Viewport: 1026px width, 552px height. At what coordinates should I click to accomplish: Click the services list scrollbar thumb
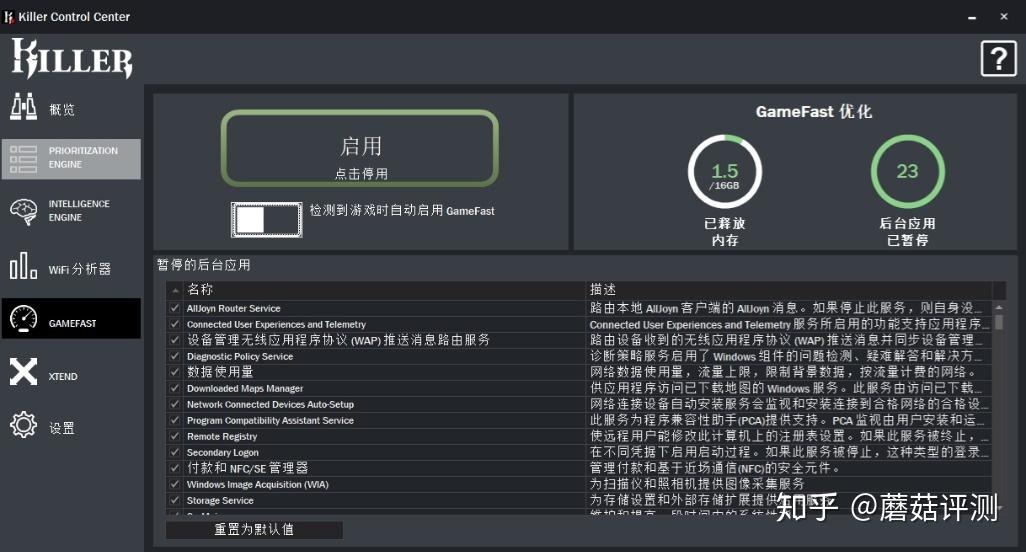click(999, 322)
